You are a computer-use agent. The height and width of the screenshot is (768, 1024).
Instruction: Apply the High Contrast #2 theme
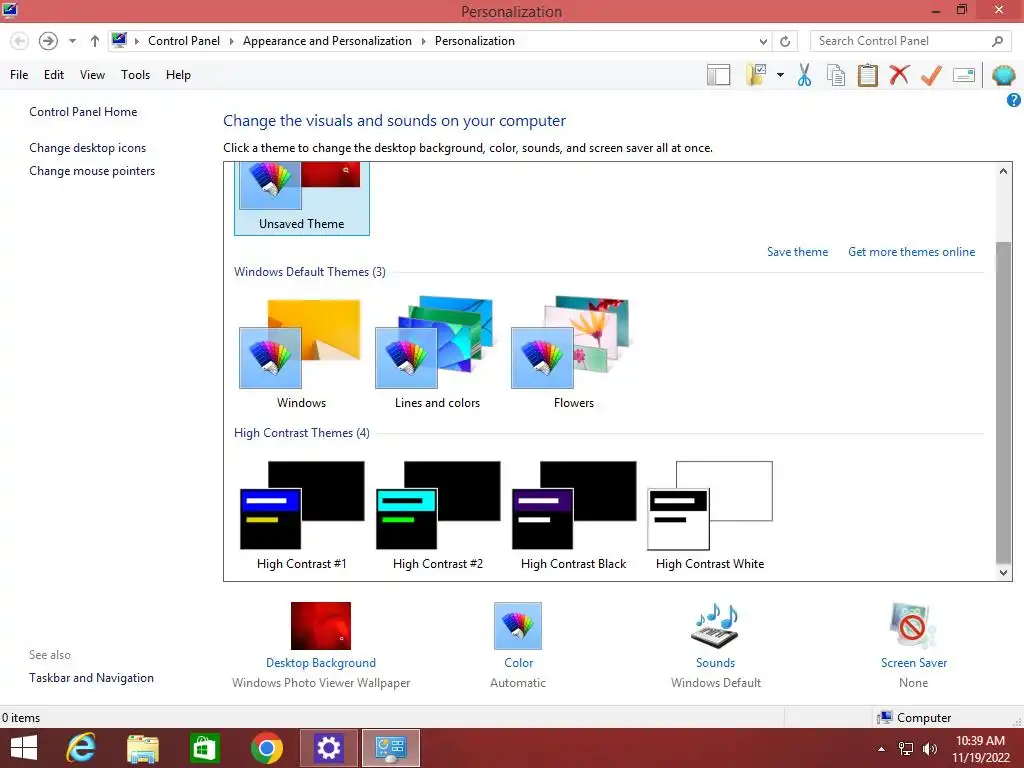pyautogui.click(x=438, y=515)
